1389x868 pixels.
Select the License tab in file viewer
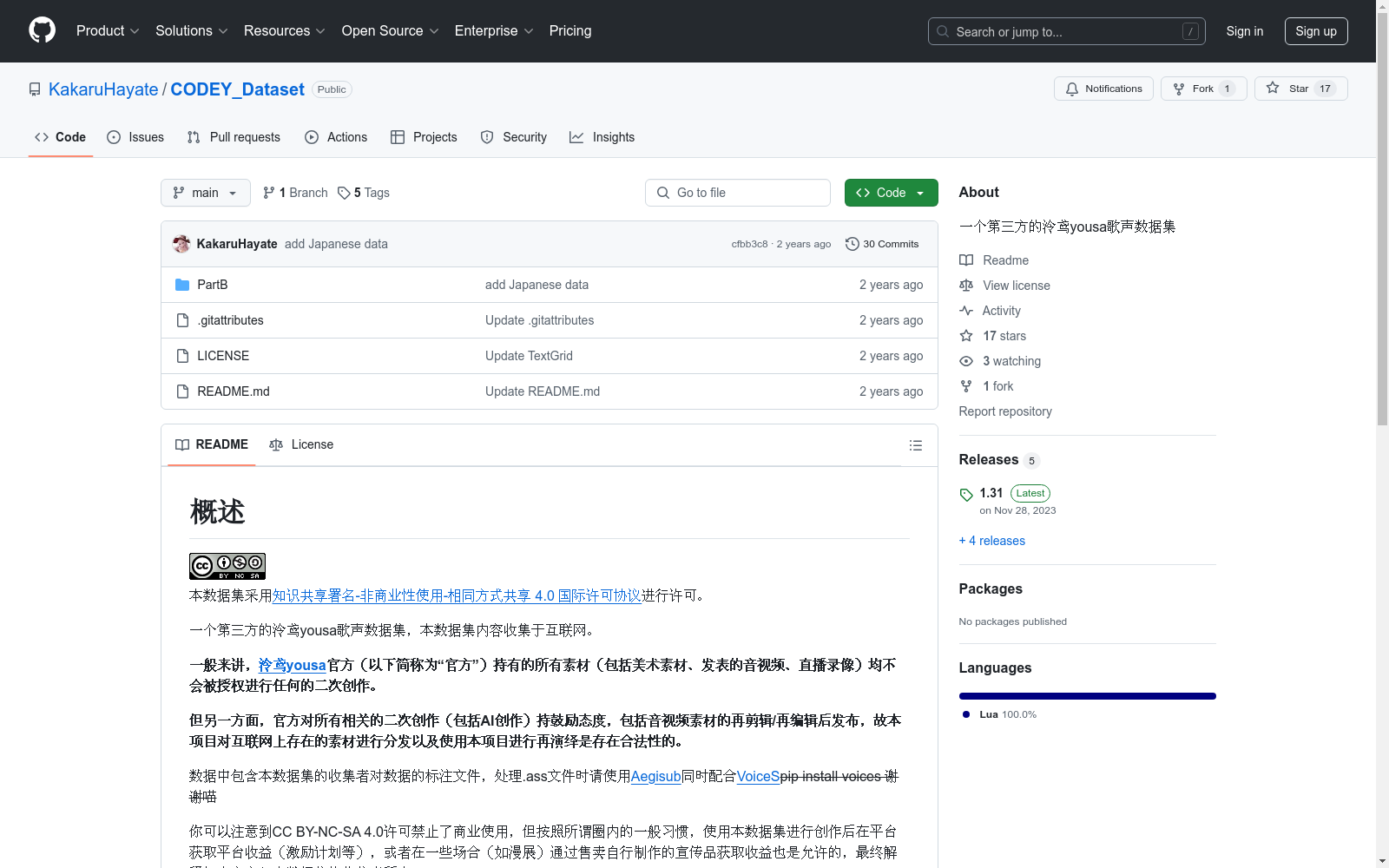point(301,444)
